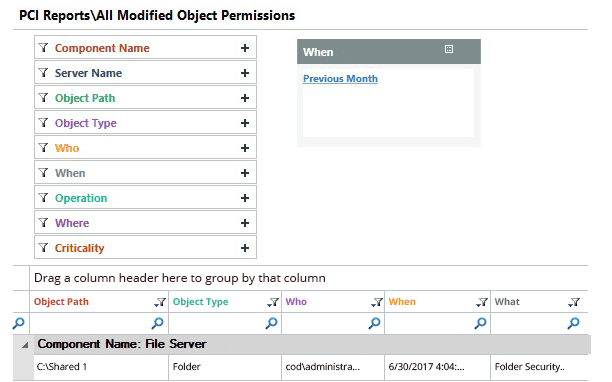Sort by the When column header
The width and height of the screenshot is (612, 382).
pyautogui.click(x=402, y=302)
